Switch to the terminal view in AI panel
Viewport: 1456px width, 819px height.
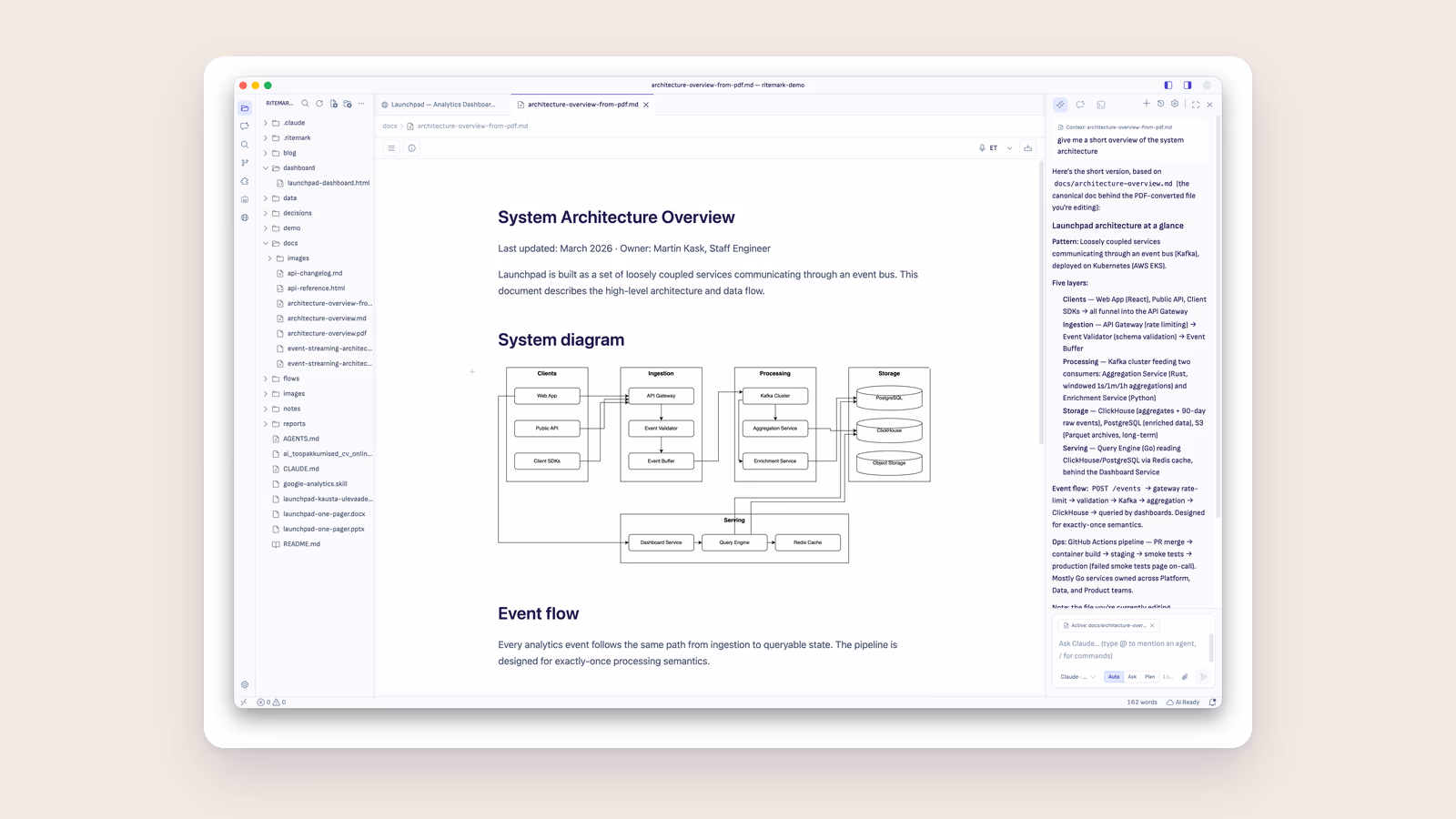(1101, 105)
